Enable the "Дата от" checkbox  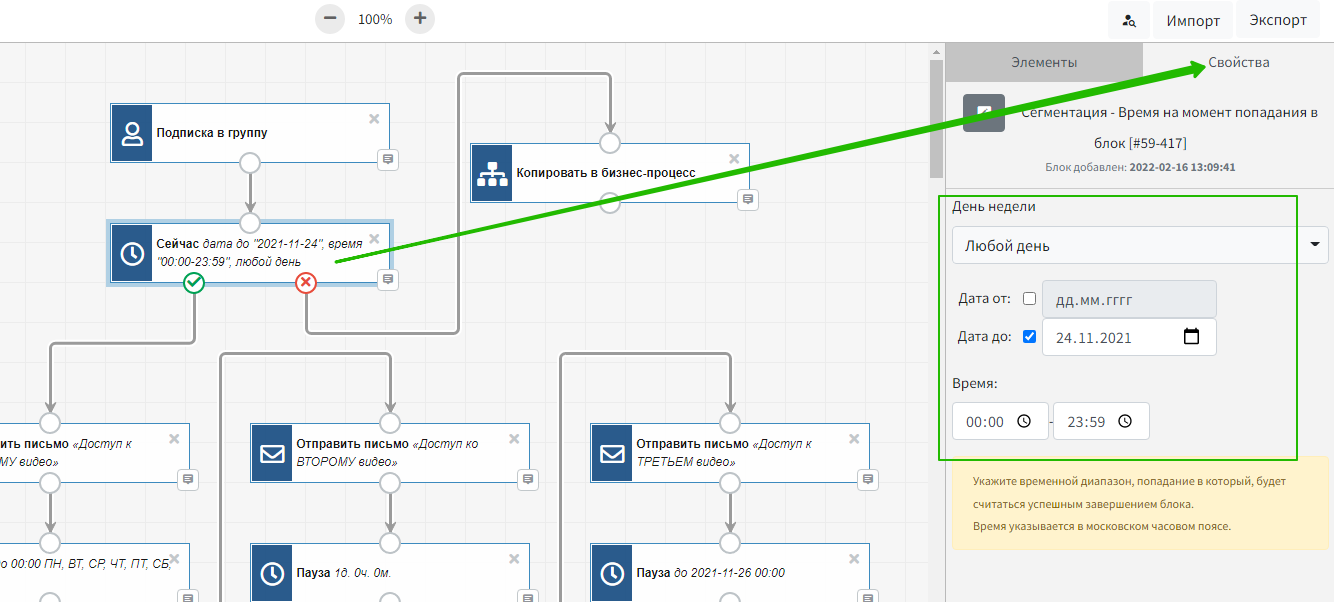[x=1029, y=299]
